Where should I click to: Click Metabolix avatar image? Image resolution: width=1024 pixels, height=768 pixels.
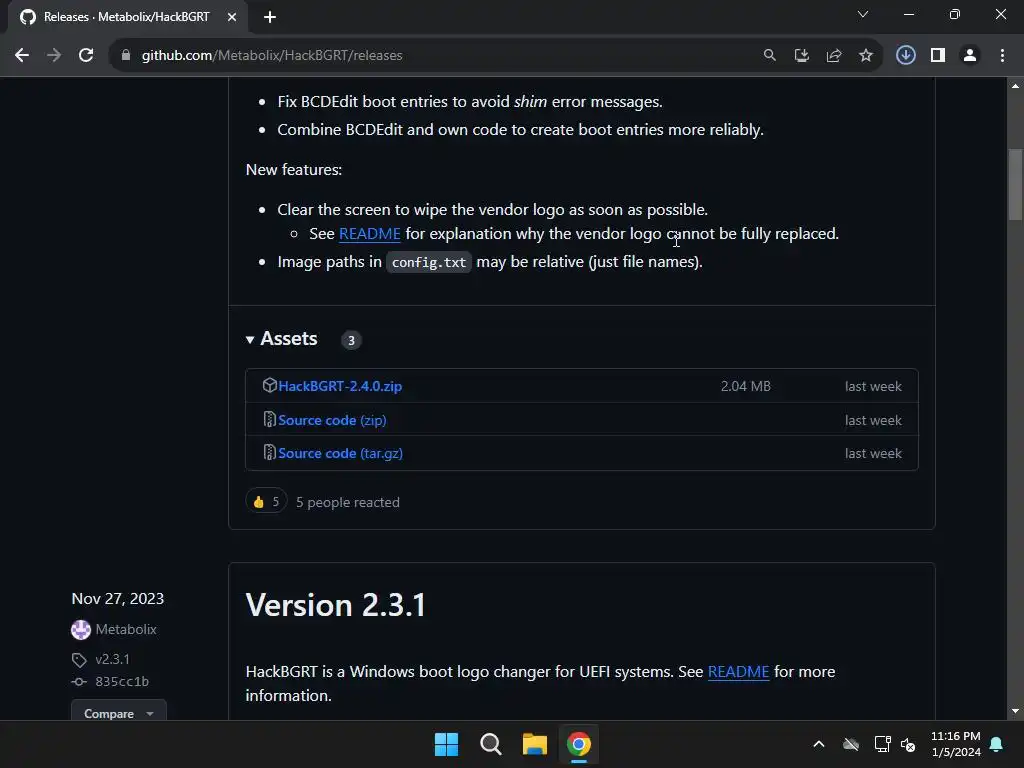pos(81,630)
